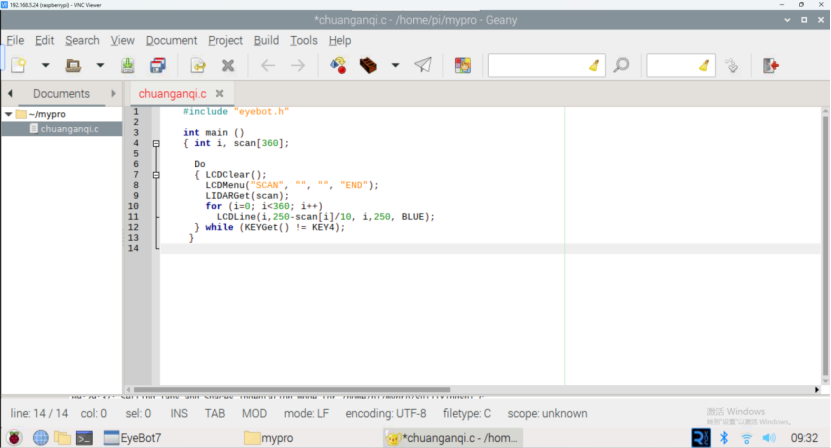Toggle the fold marker at line 7
The width and height of the screenshot is (831, 448).
(155, 174)
